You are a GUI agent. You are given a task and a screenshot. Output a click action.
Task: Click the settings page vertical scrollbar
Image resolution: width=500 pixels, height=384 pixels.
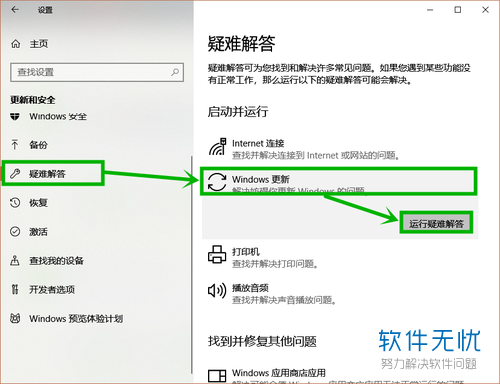pyautogui.click(x=192, y=265)
